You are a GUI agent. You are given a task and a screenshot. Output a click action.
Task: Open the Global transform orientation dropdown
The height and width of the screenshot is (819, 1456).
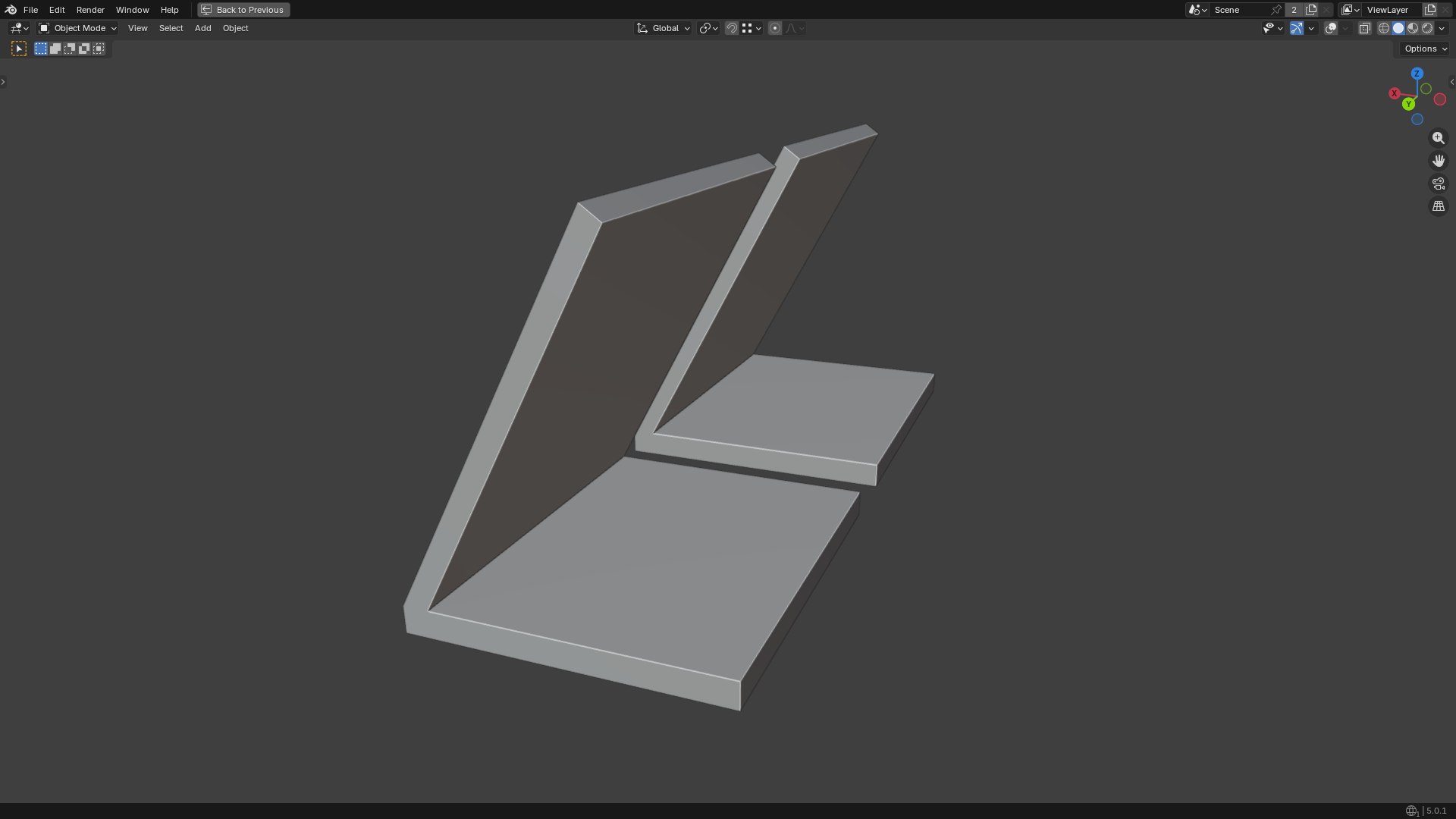point(664,28)
